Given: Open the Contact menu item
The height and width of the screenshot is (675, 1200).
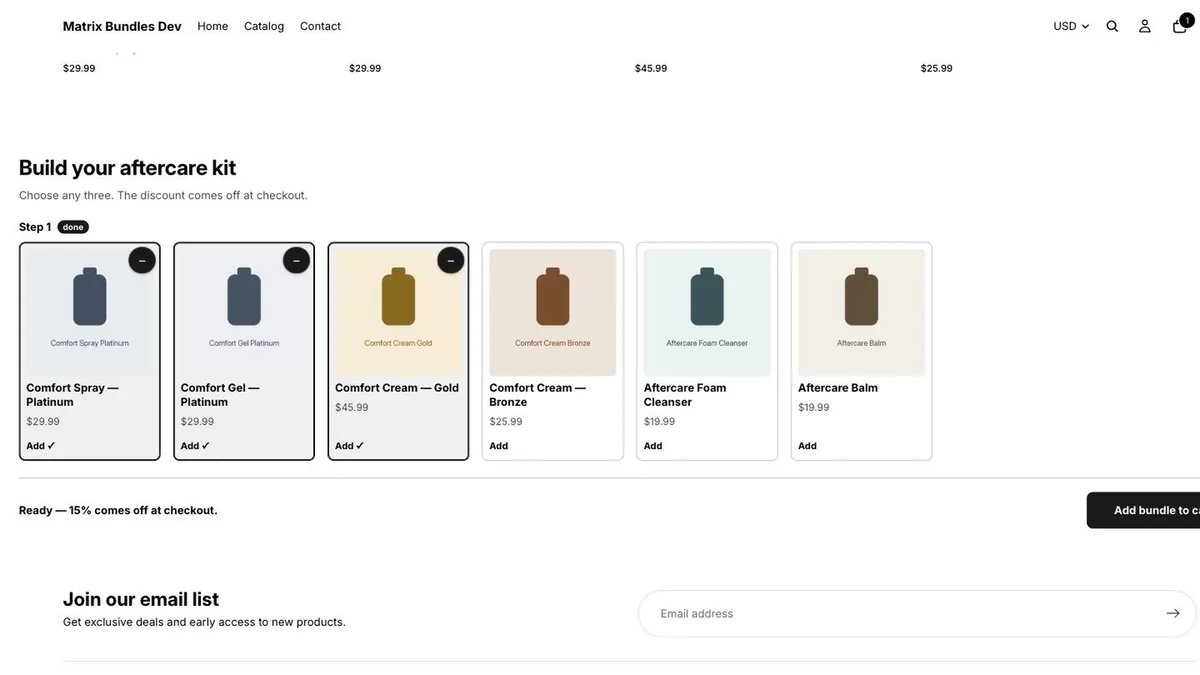Looking at the screenshot, I should click(x=320, y=26).
